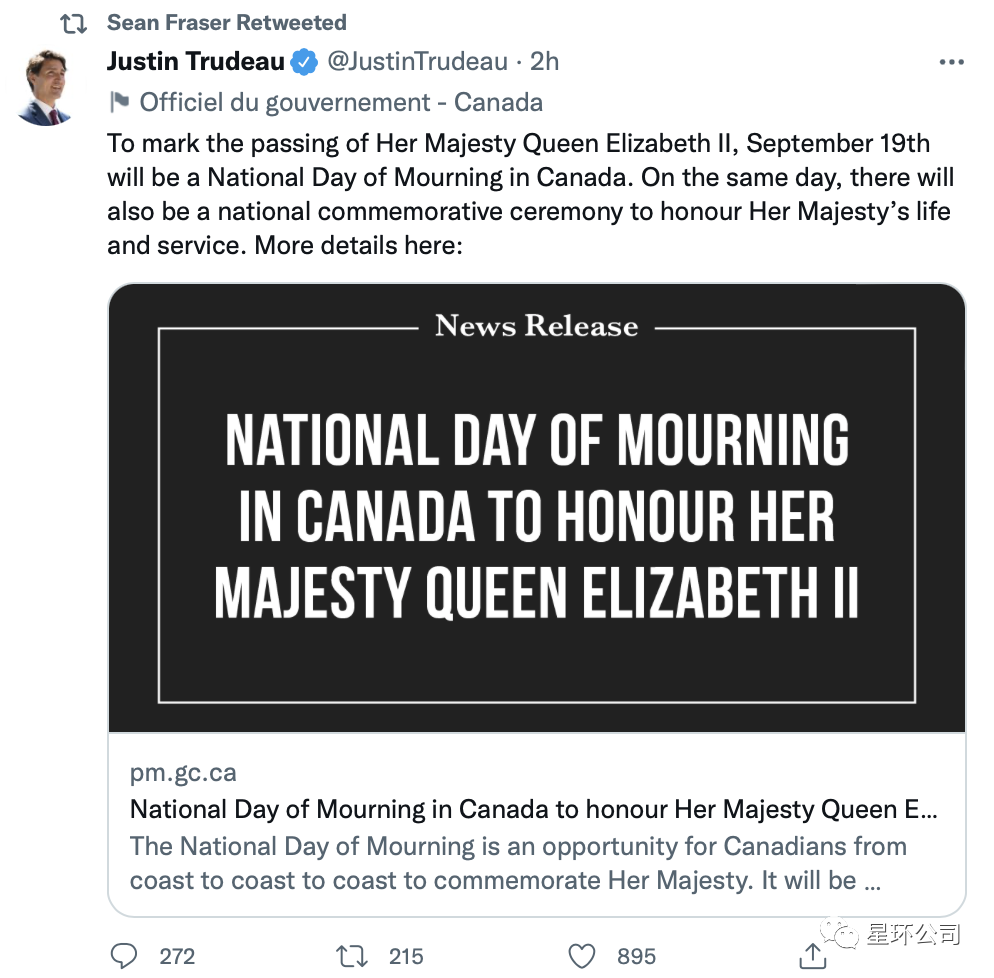
Task: Click the retweeted arrows icon above tweet
Action: (74, 23)
